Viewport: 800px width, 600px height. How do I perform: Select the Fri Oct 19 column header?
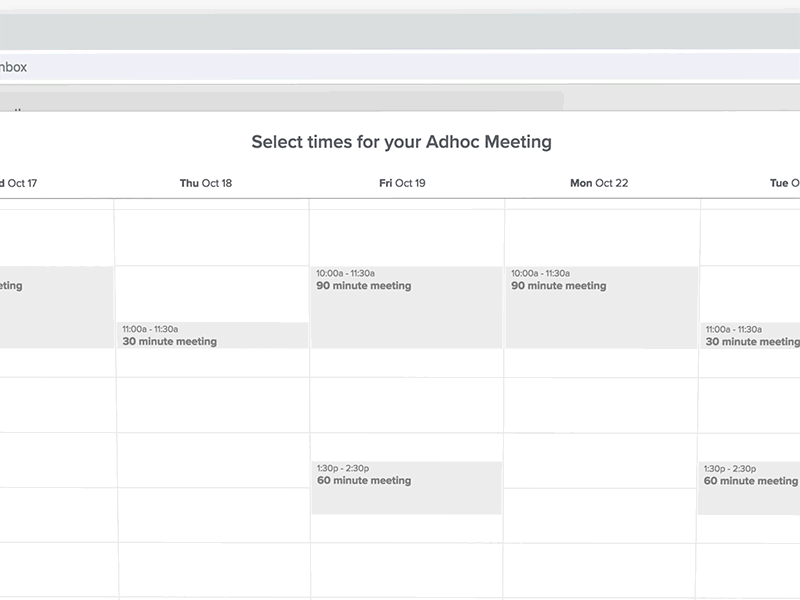click(402, 183)
